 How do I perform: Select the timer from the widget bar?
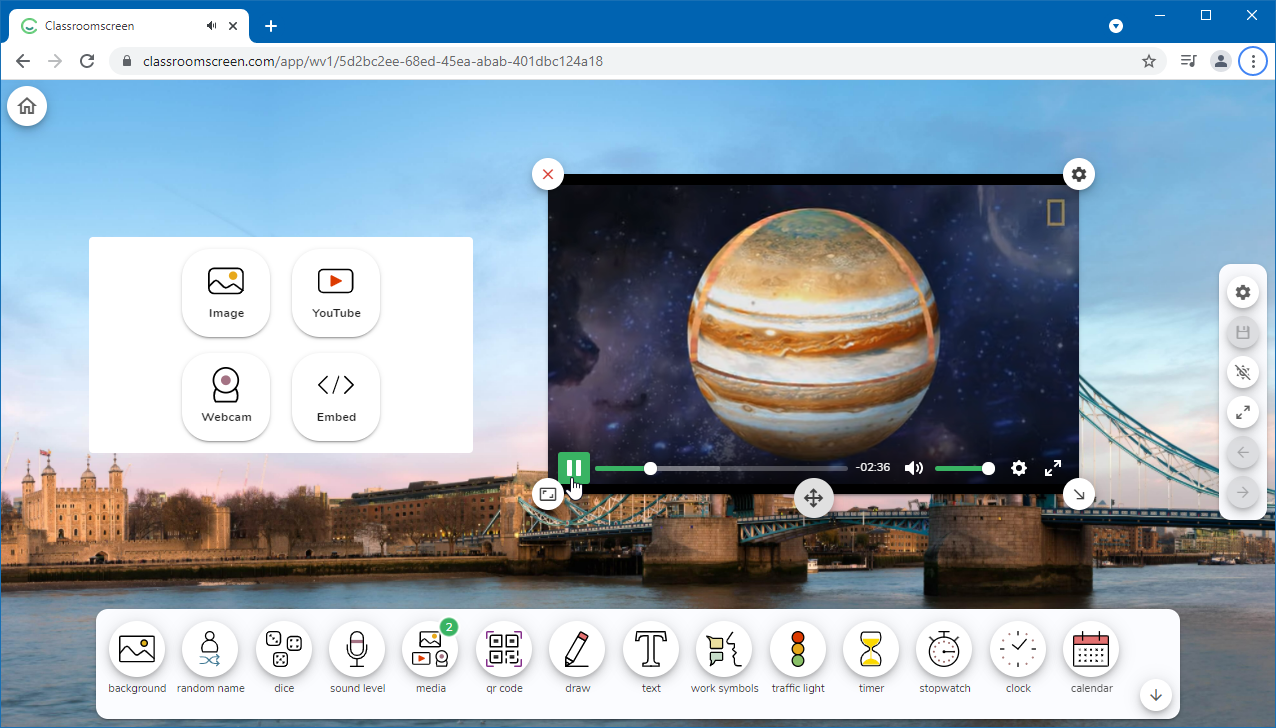870,649
